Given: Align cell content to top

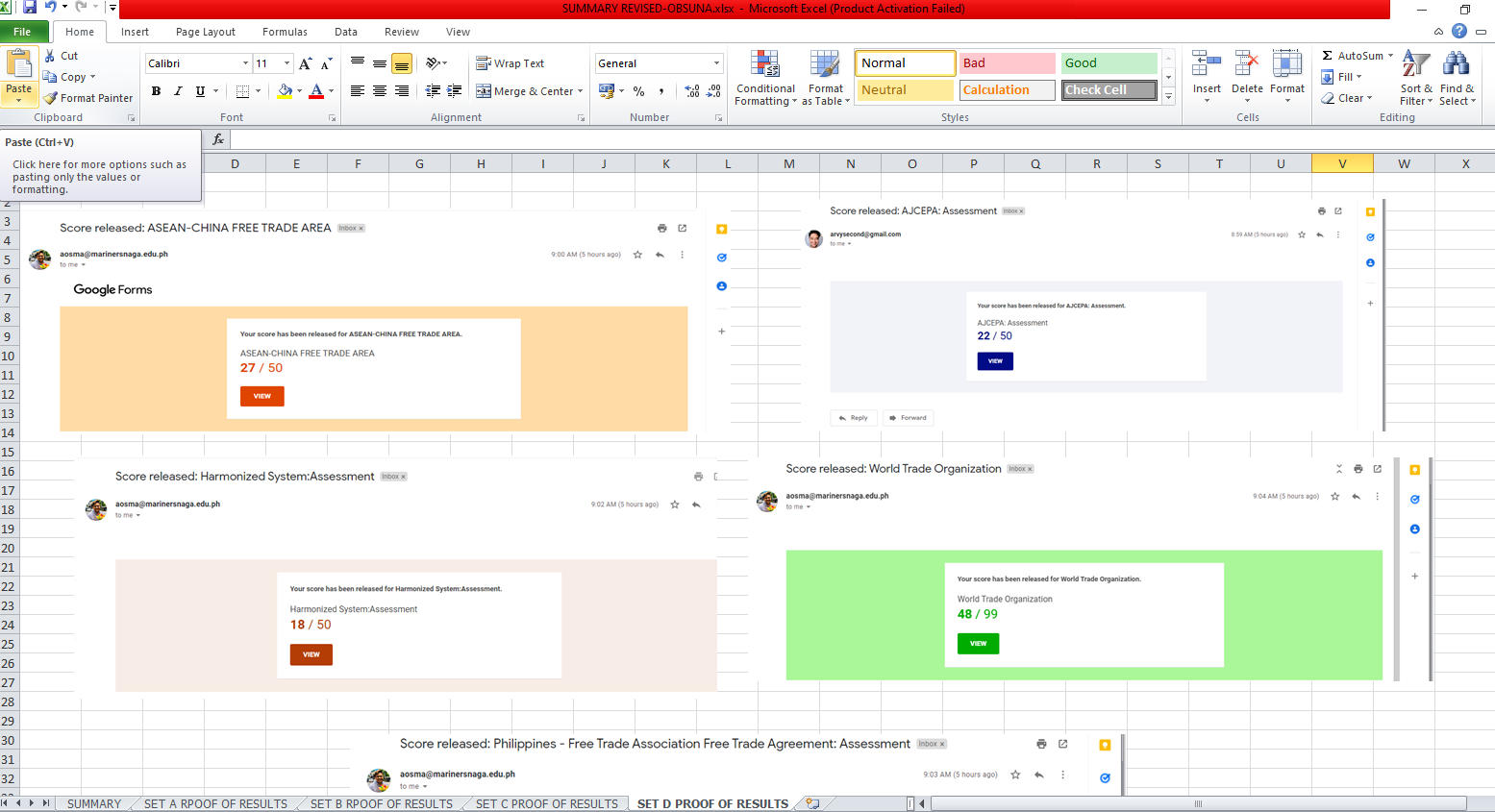Looking at the screenshot, I should click(x=358, y=63).
